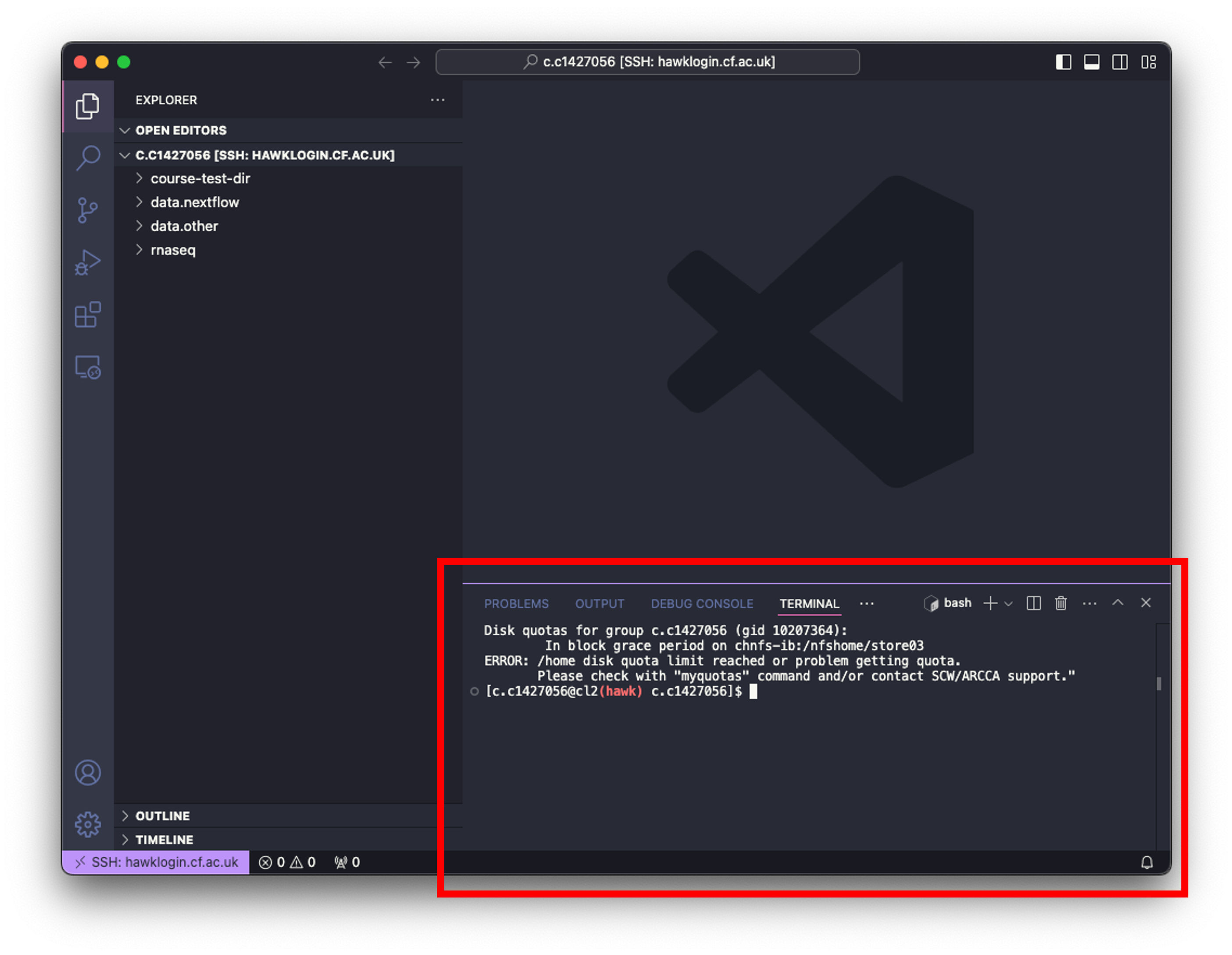
Task: Toggle bottom panel layout icon
Action: (x=1092, y=62)
